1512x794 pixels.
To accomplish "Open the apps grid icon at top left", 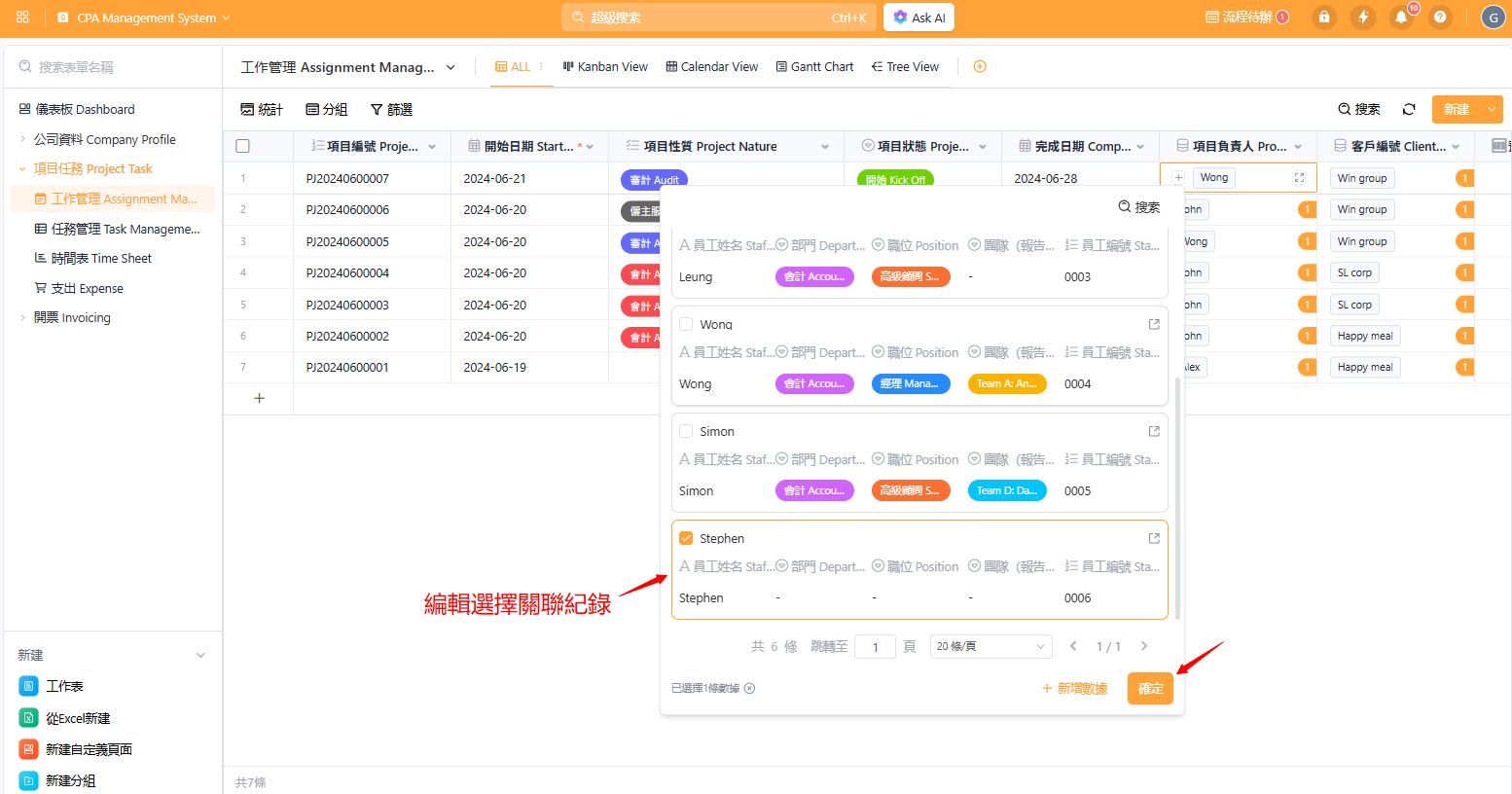I will pyautogui.click(x=22, y=18).
